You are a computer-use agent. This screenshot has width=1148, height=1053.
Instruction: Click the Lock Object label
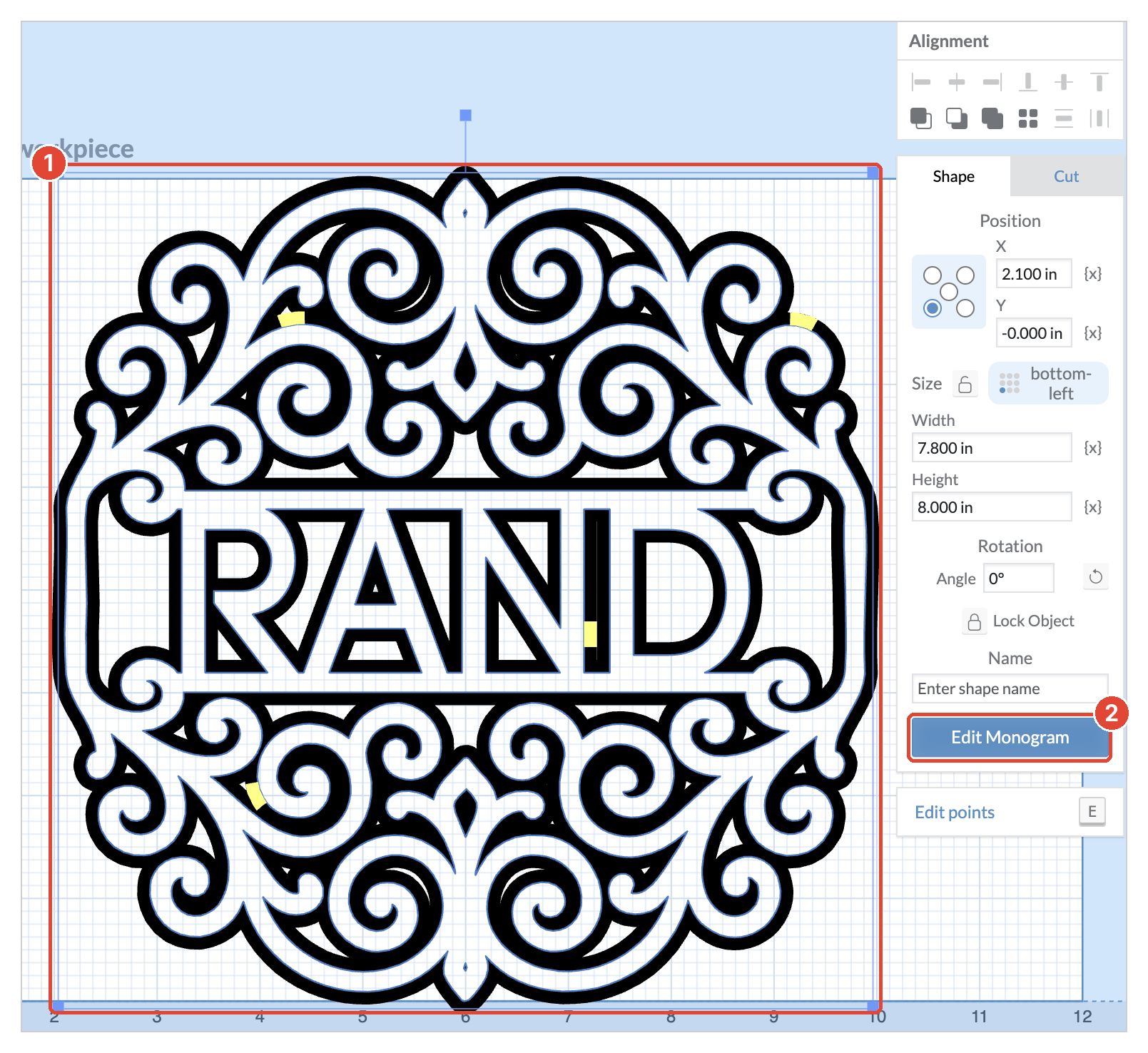click(x=1033, y=621)
